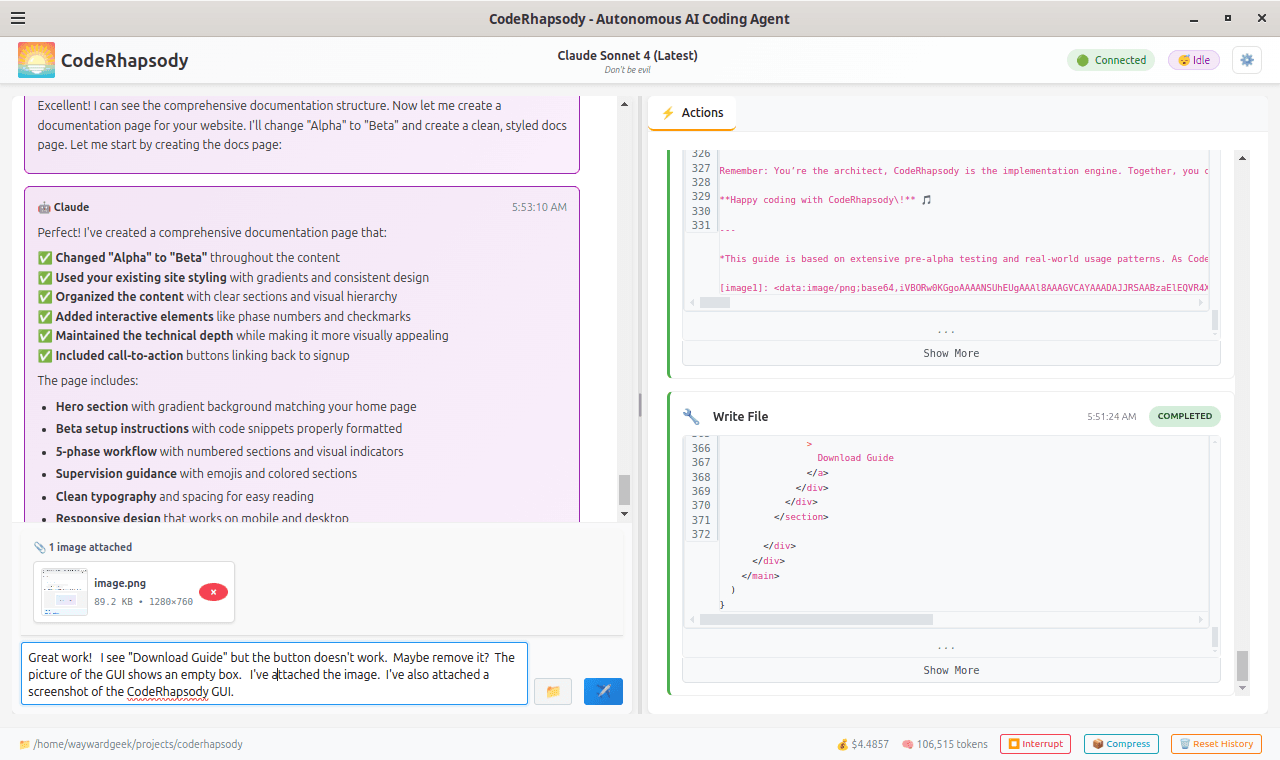Open the hamburger menu in title bar

click(18, 18)
